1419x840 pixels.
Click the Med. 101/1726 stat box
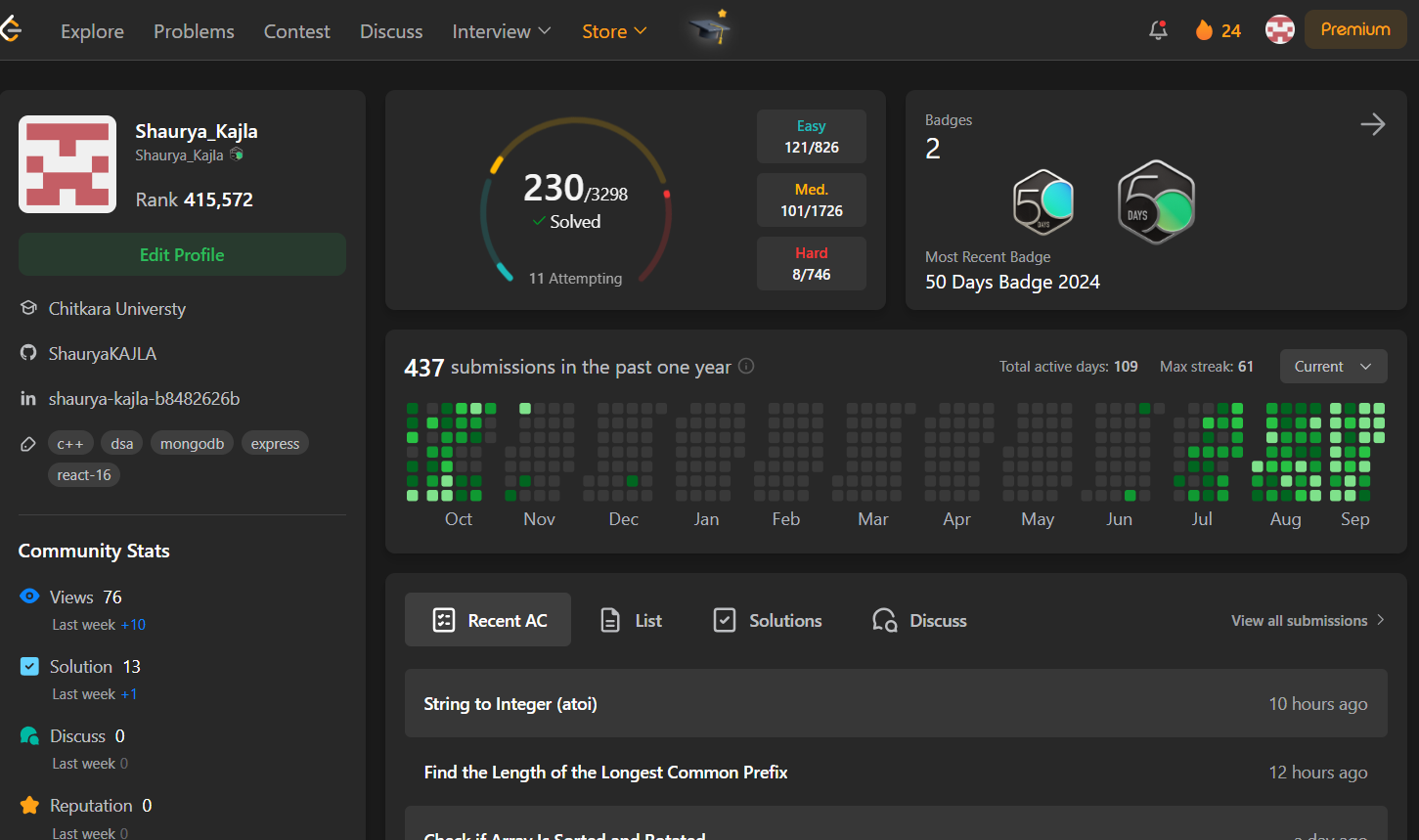coord(812,200)
